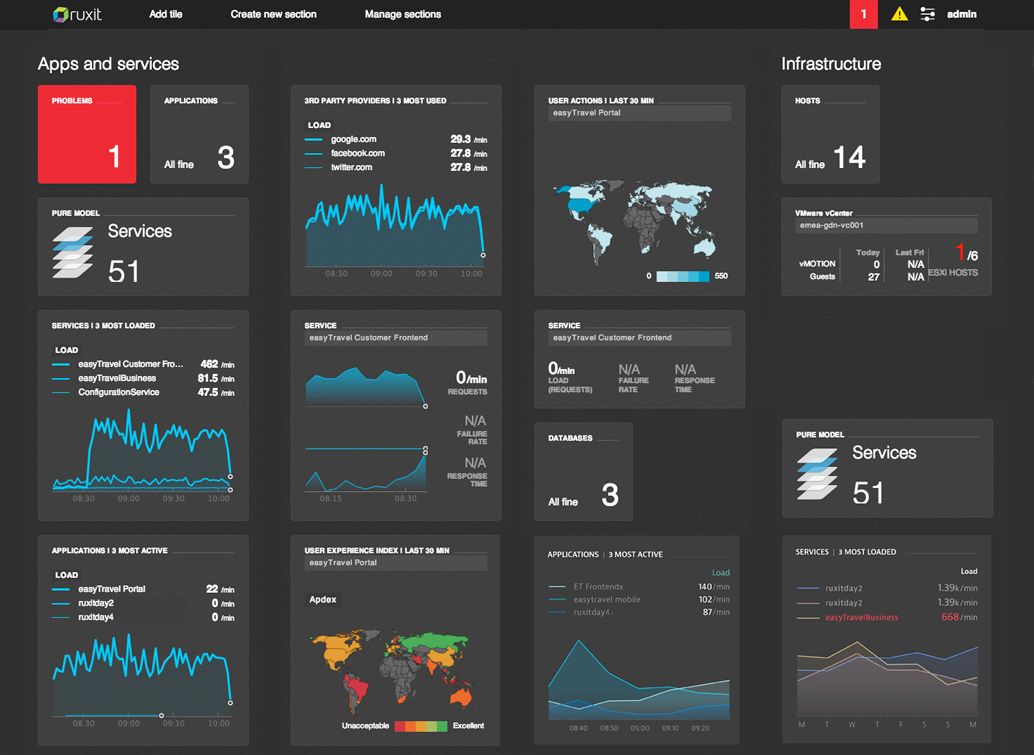
Task: Open the yellow warning triangle alert
Action: pyautogui.click(x=899, y=14)
